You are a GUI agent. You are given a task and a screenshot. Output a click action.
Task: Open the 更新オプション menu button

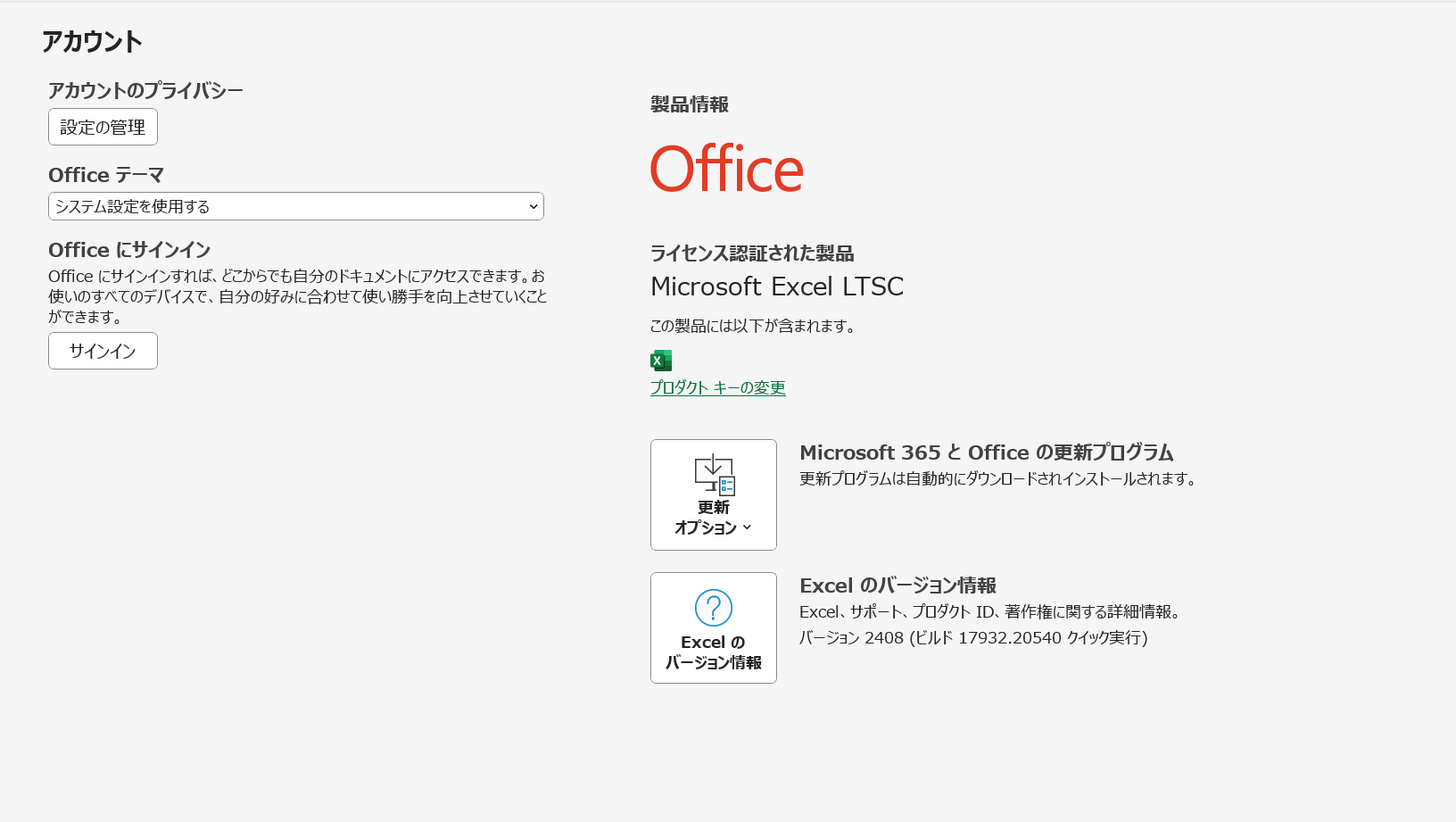714,494
